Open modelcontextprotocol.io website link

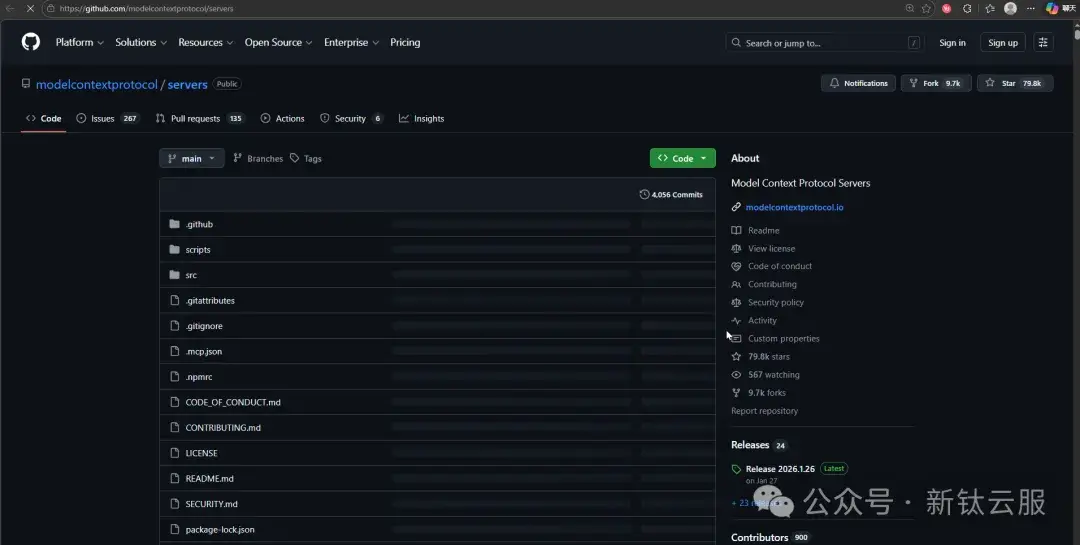coord(794,207)
